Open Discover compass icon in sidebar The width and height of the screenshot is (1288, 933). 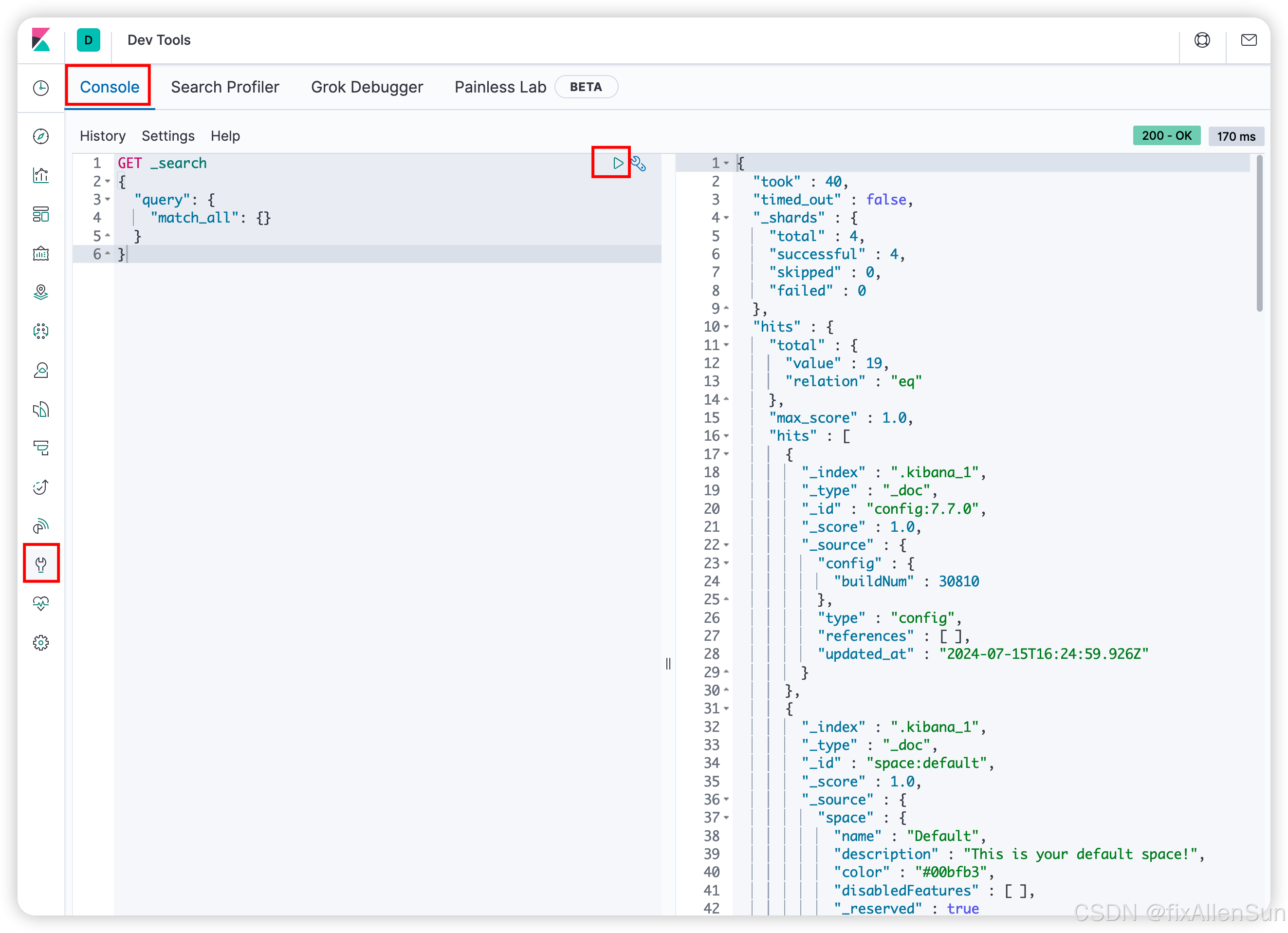click(41, 136)
